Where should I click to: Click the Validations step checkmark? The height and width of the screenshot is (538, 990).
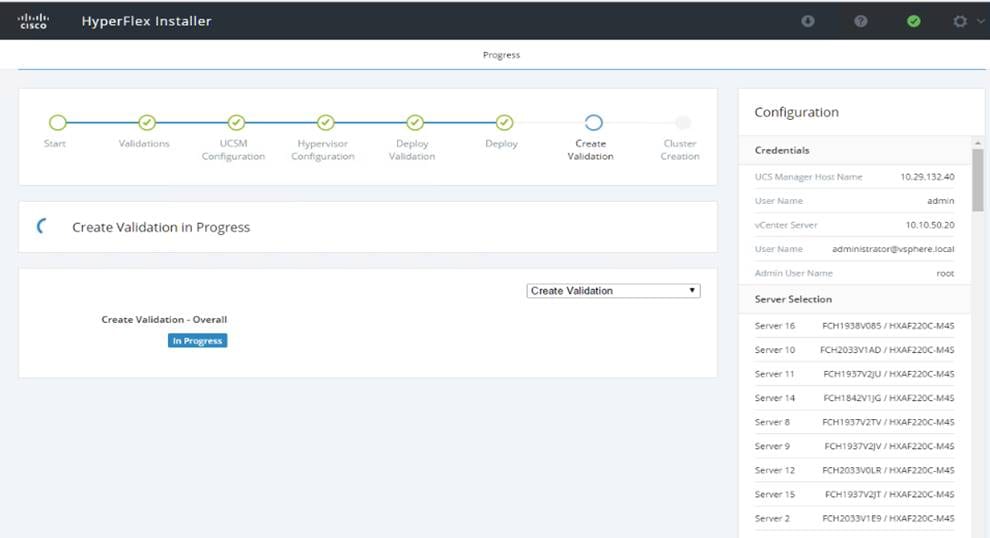147,123
